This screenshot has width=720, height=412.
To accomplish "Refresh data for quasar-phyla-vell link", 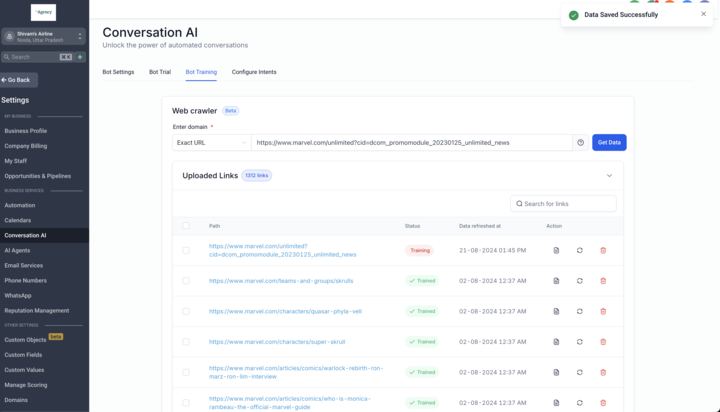I will (580, 311).
